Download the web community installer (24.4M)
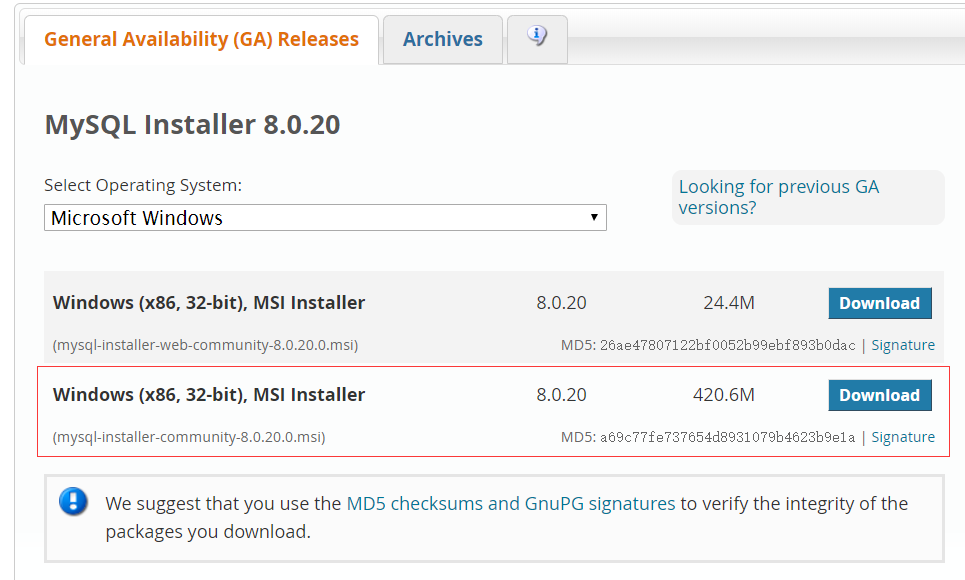This screenshot has width=965, height=580. click(x=879, y=303)
